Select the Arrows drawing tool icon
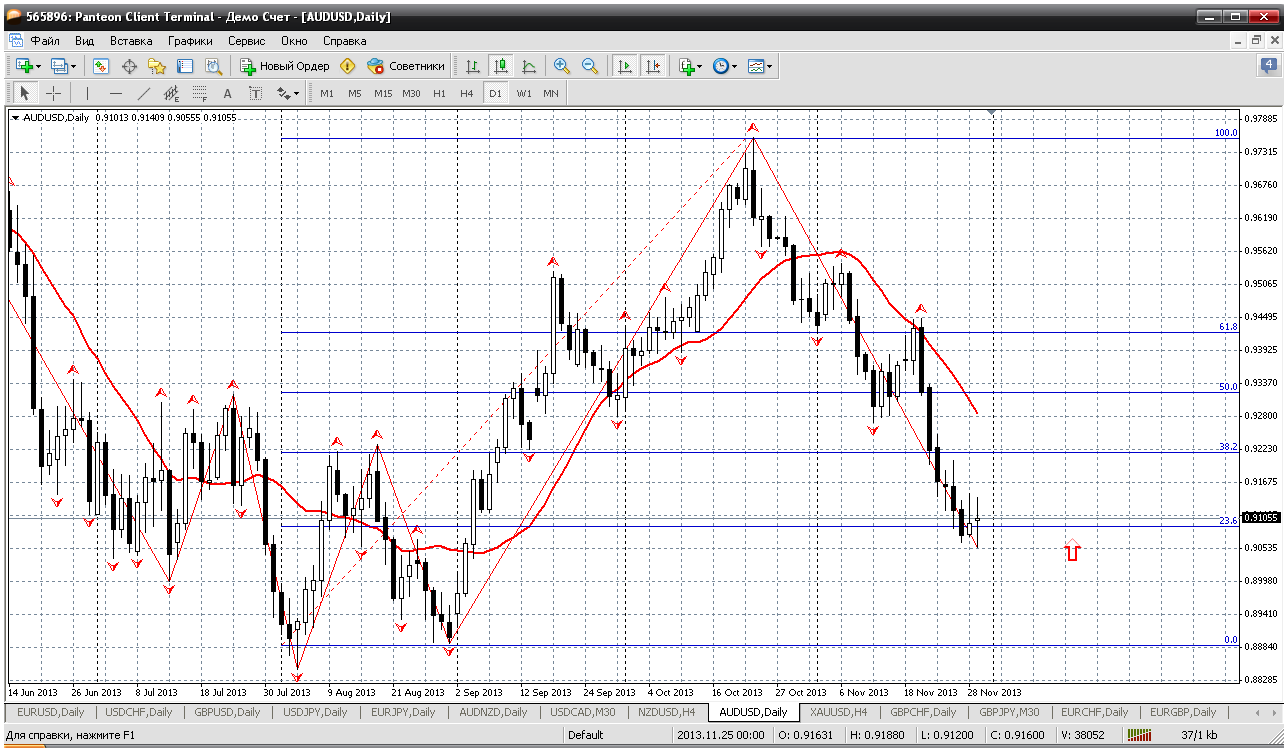 [x=283, y=93]
